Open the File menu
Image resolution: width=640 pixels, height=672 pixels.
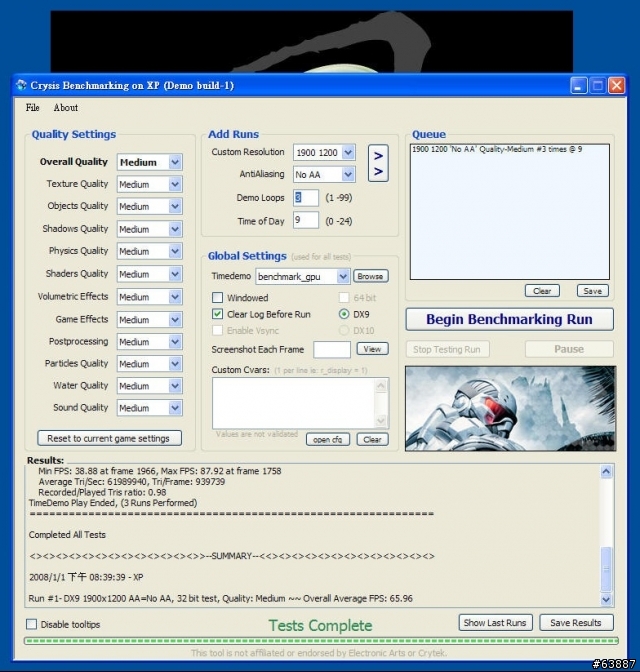(x=33, y=108)
